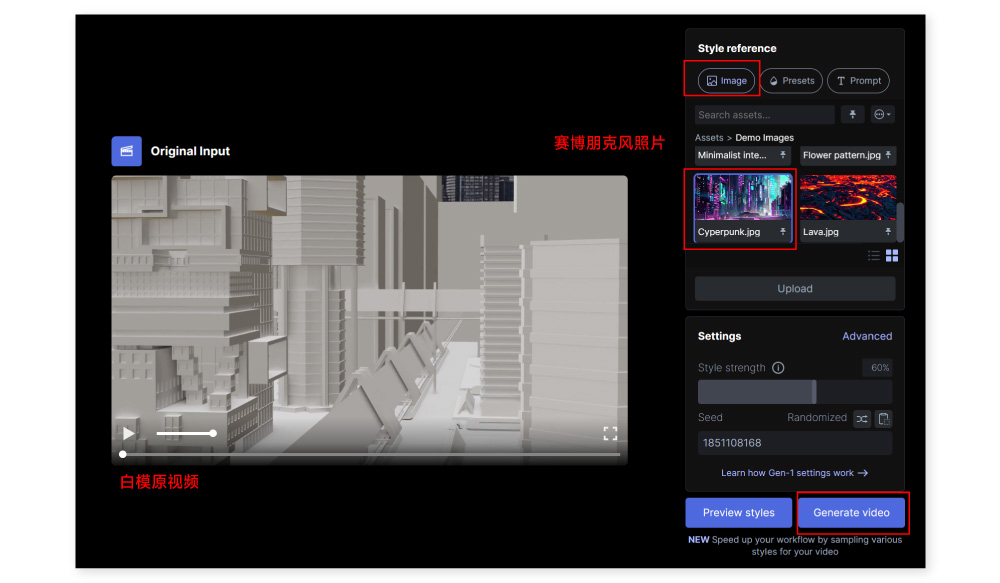1000x583 pixels.
Task: Click the video progress timeline bar
Action: (x=370, y=455)
